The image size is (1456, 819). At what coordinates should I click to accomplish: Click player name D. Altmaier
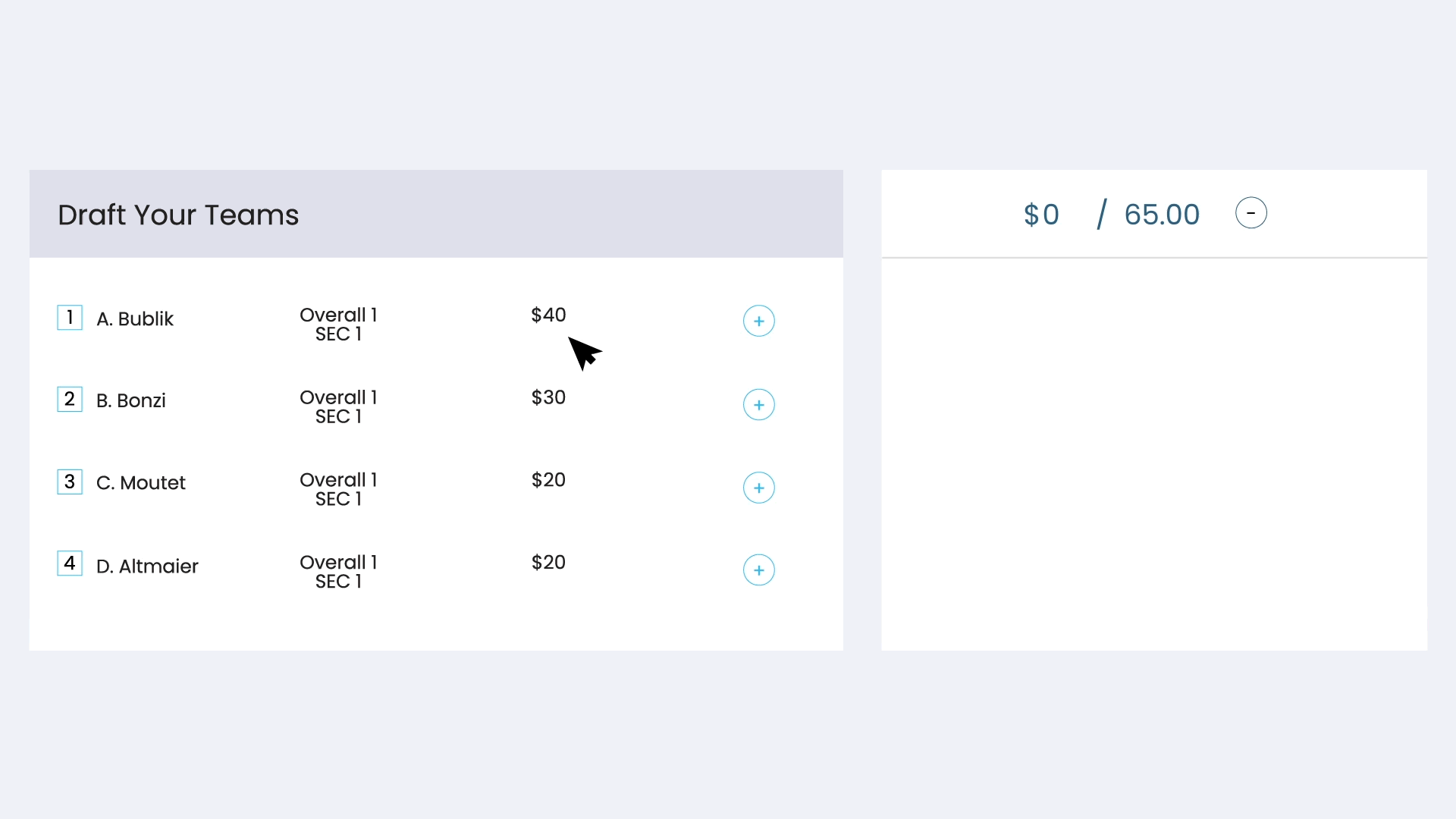(x=147, y=566)
